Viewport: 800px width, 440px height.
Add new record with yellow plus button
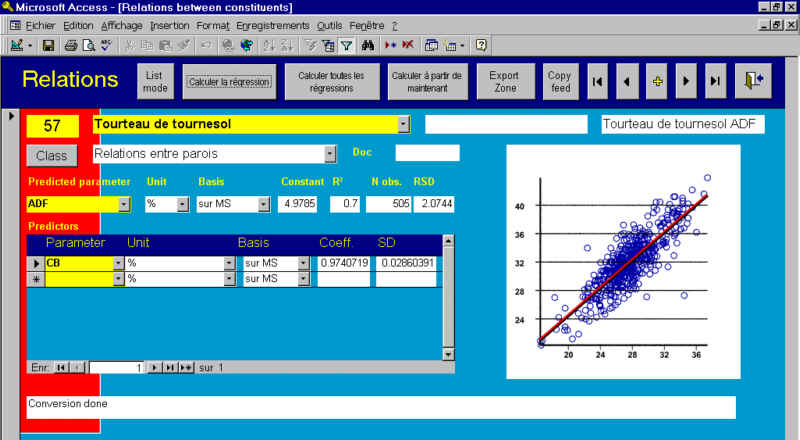657,81
